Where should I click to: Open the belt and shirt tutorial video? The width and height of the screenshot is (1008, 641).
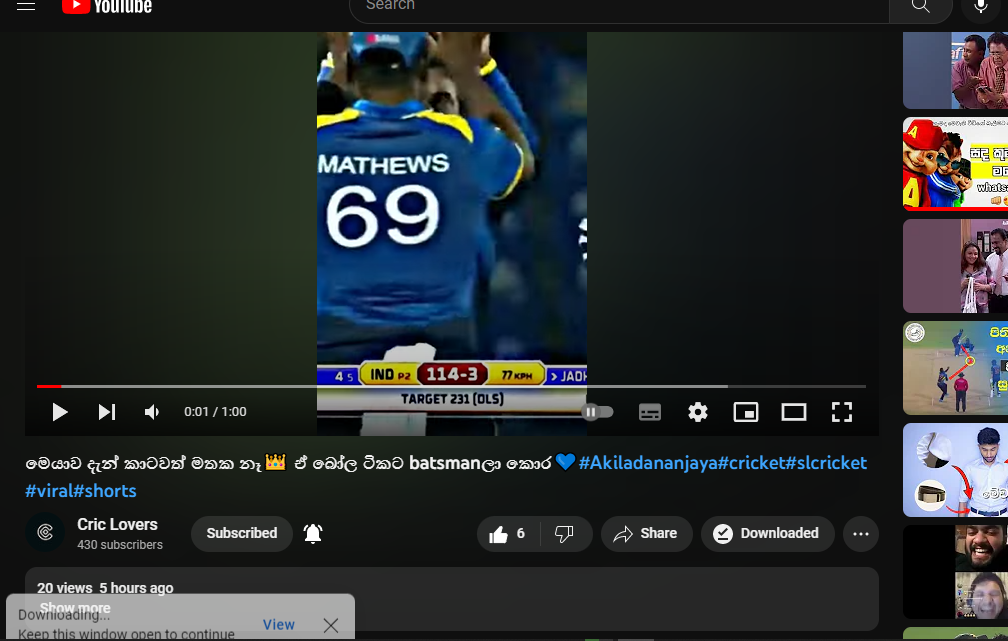955,470
